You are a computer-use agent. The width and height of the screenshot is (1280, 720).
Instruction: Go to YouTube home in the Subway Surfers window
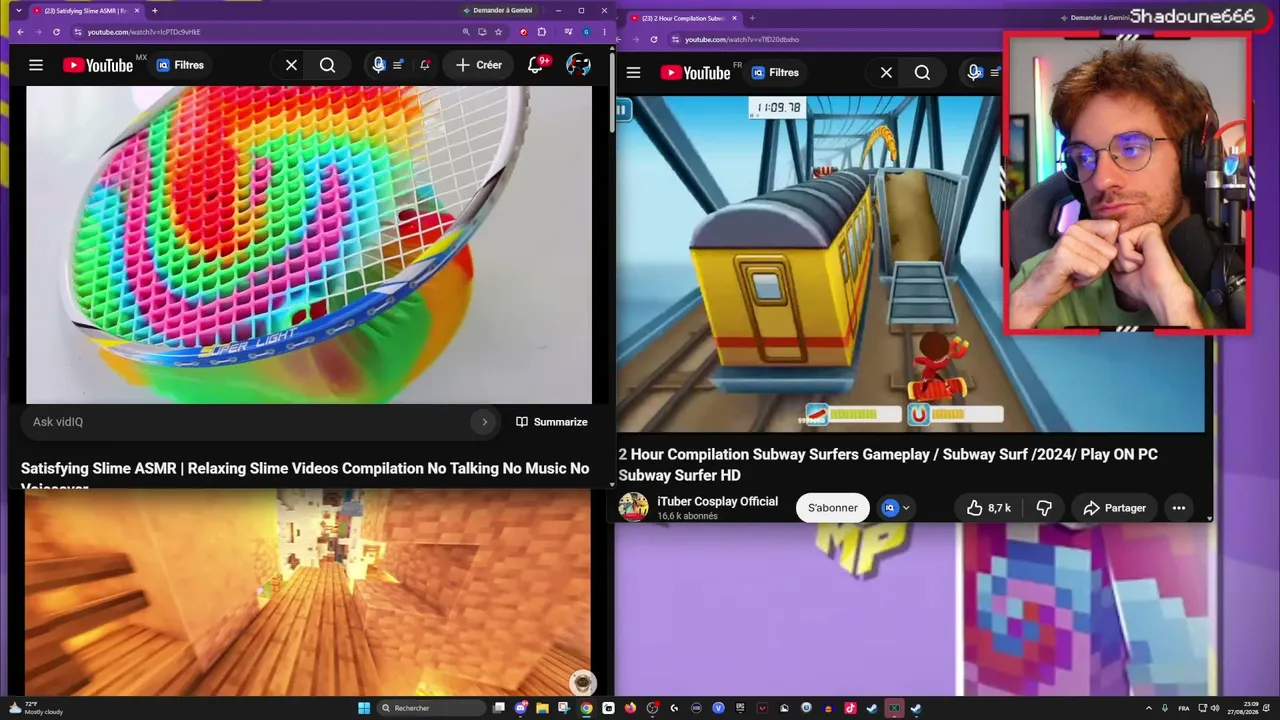point(695,72)
